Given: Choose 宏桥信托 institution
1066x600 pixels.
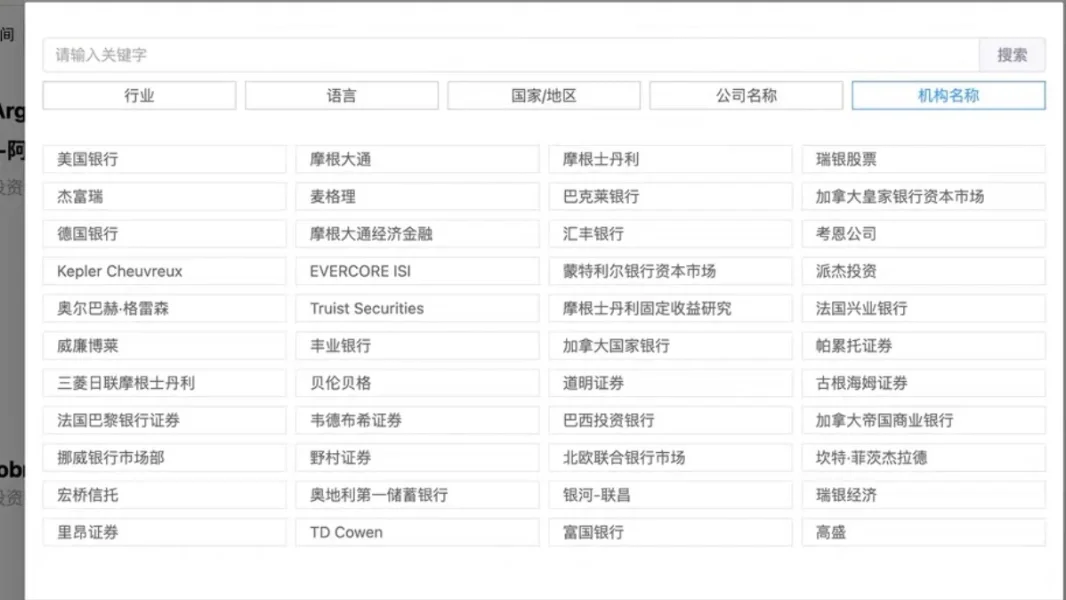Looking at the screenshot, I should point(165,495).
